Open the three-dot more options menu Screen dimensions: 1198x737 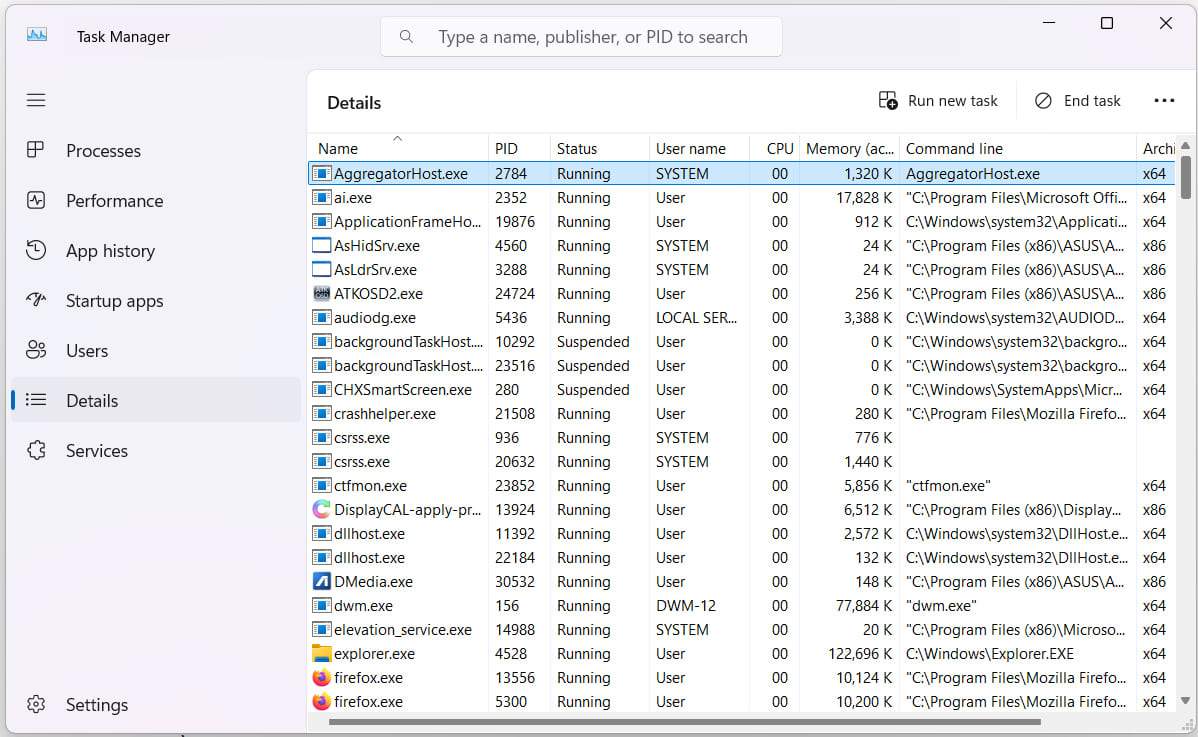tap(1164, 101)
